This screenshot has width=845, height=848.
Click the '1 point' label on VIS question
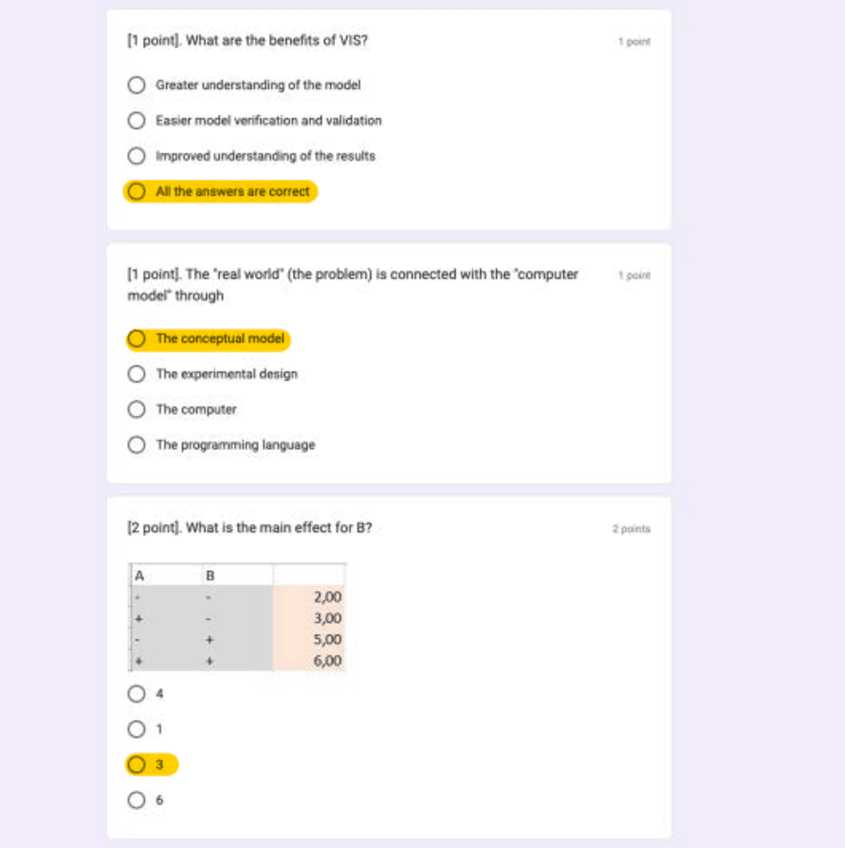tap(634, 42)
